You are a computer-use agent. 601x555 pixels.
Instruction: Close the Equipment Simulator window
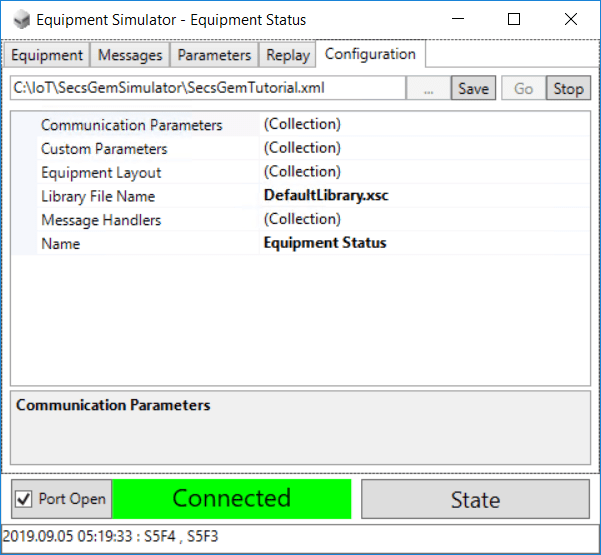click(x=571, y=19)
